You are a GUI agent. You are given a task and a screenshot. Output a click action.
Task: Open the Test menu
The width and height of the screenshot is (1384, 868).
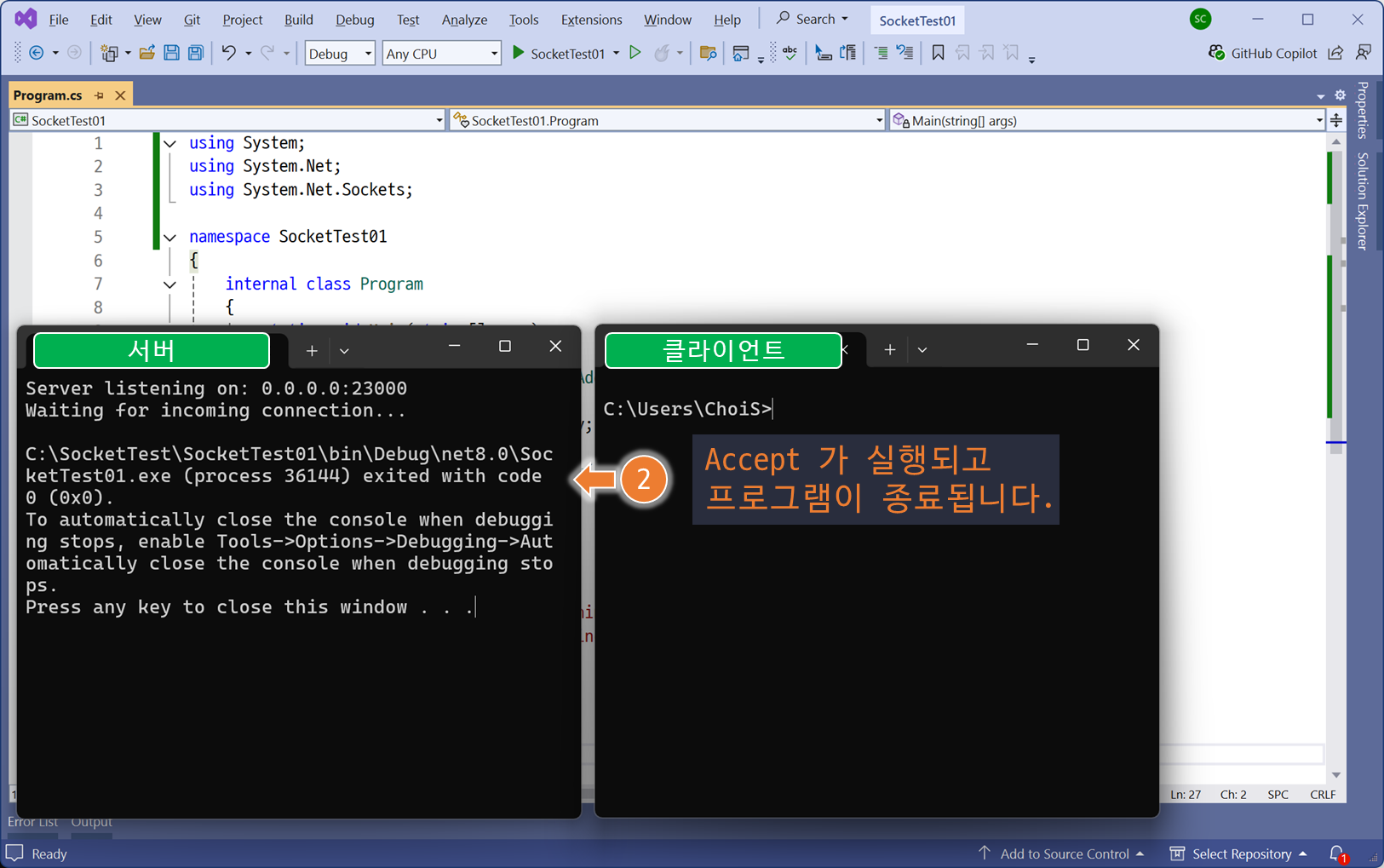pos(408,19)
